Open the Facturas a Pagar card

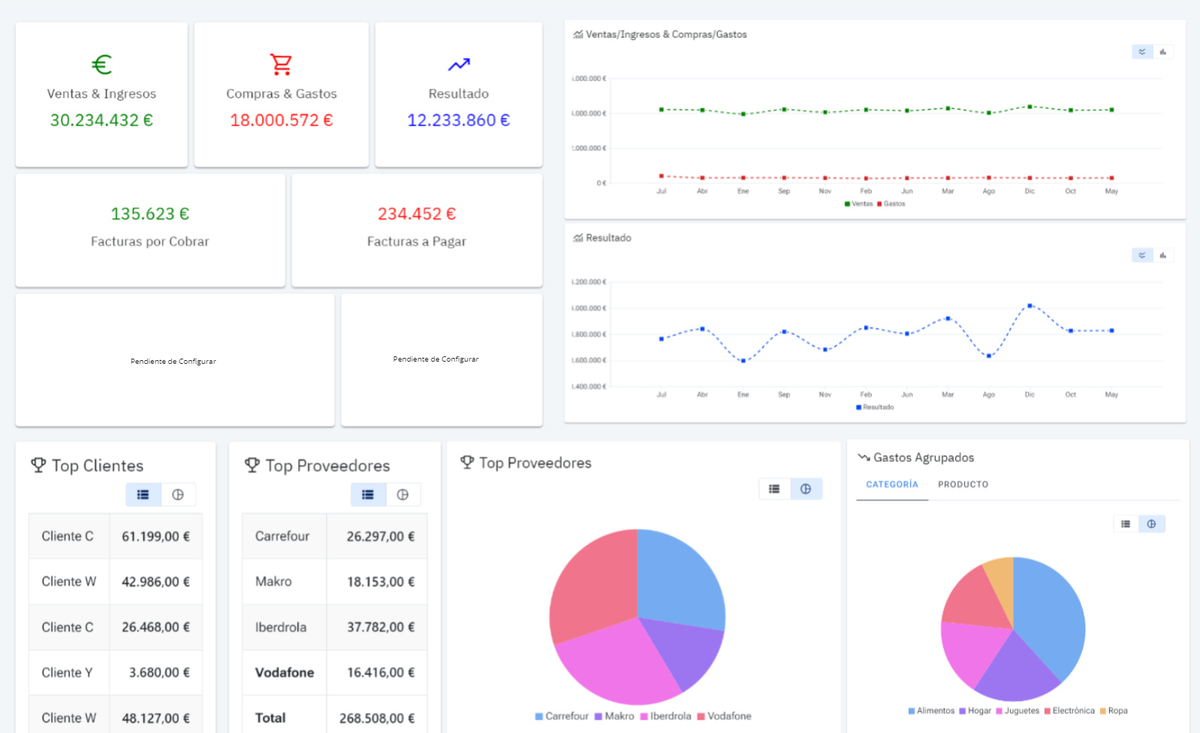(416, 229)
